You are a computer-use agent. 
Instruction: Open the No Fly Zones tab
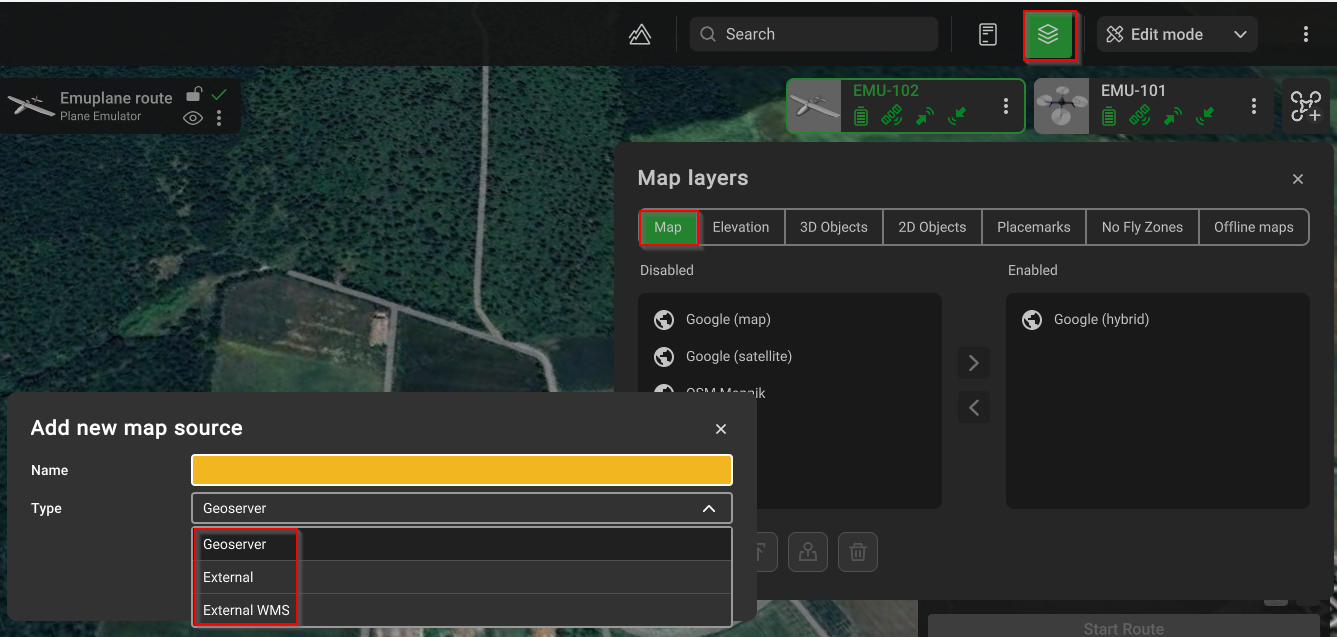[x=1141, y=227]
